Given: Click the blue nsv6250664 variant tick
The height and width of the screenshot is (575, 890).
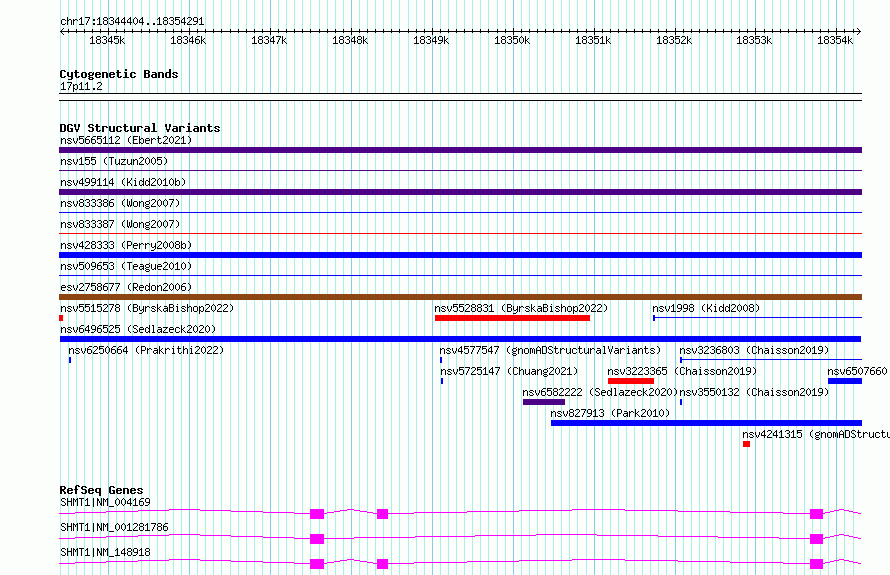Looking at the screenshot, I should pyautogui.click(x=70, y=360).
